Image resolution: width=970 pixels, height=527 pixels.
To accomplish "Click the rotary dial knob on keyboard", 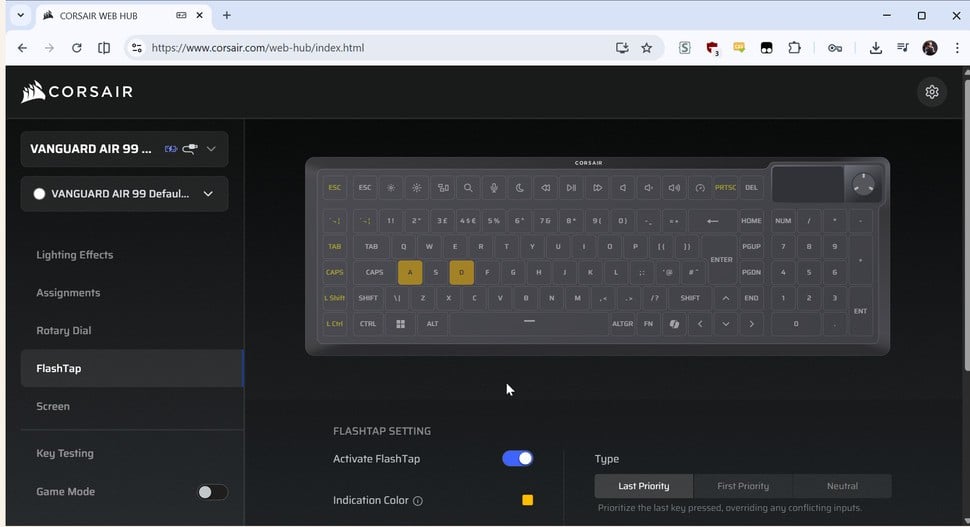I will pyautogui.click(x=864, y=184).
